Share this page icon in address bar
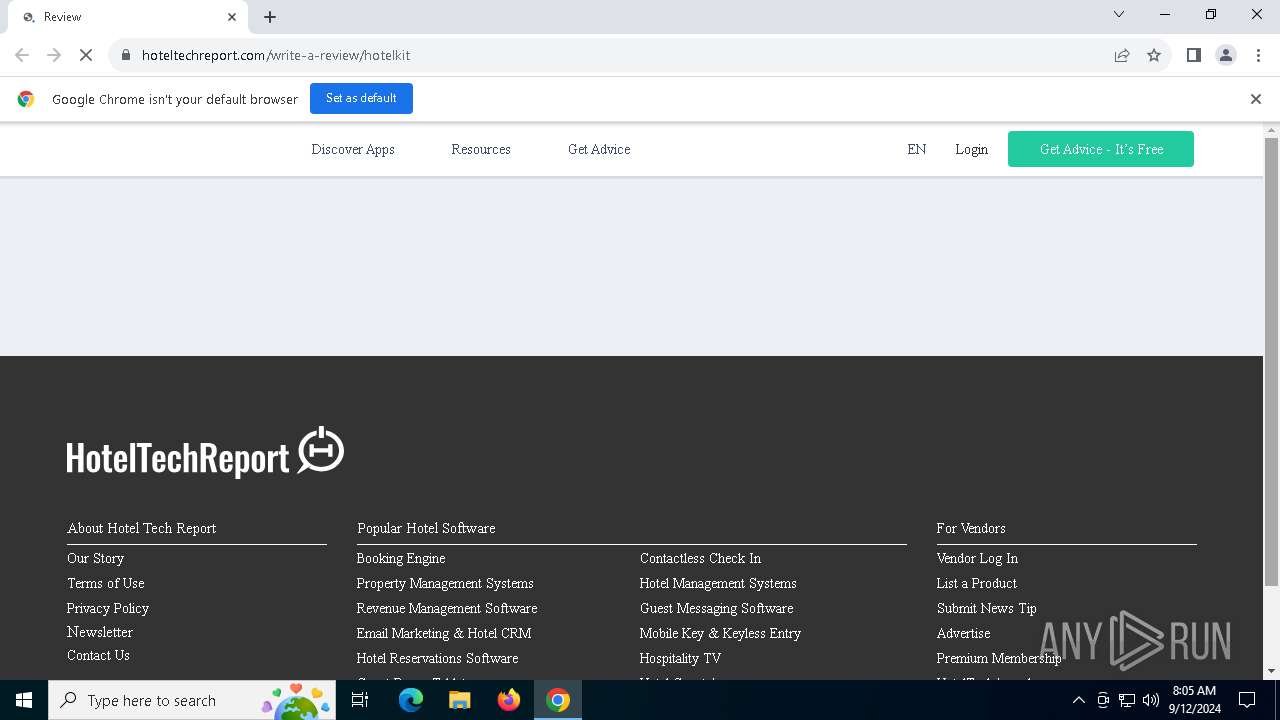This screenshot has height=720, width=1280. click(x=1122, y=55)
